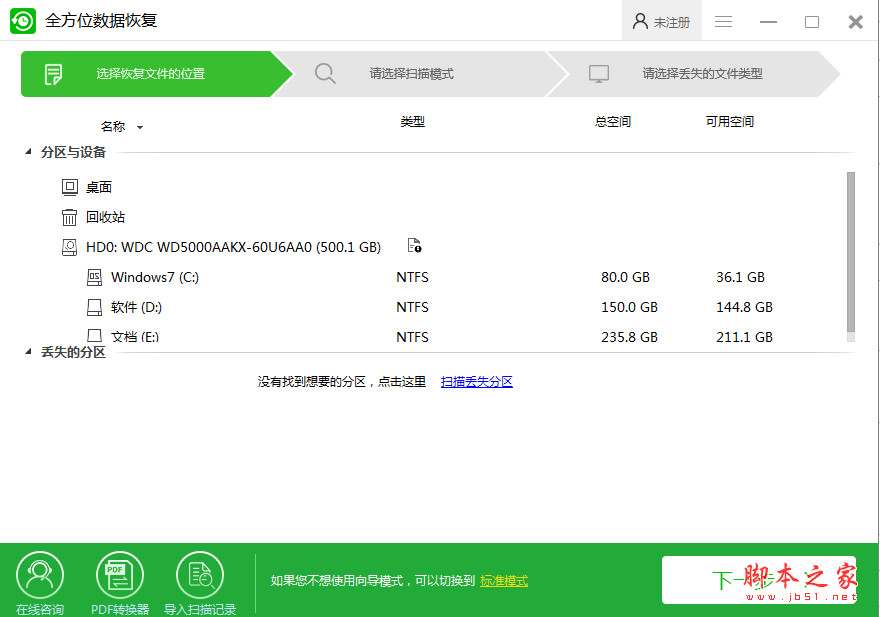Click the Windows7 (C:) drive icon
This screenshot has height=617, width=880.
coord(95,277)
